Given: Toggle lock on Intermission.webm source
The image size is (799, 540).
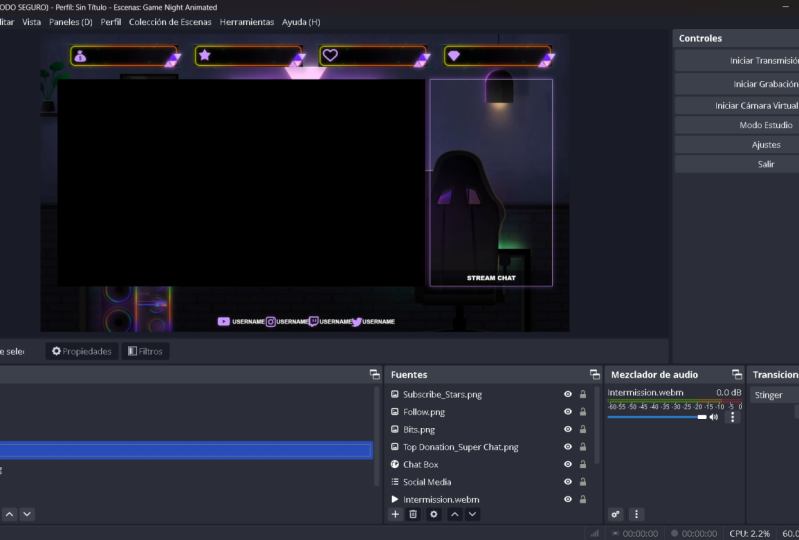Looking at the screenshot, I should (582, 499).
